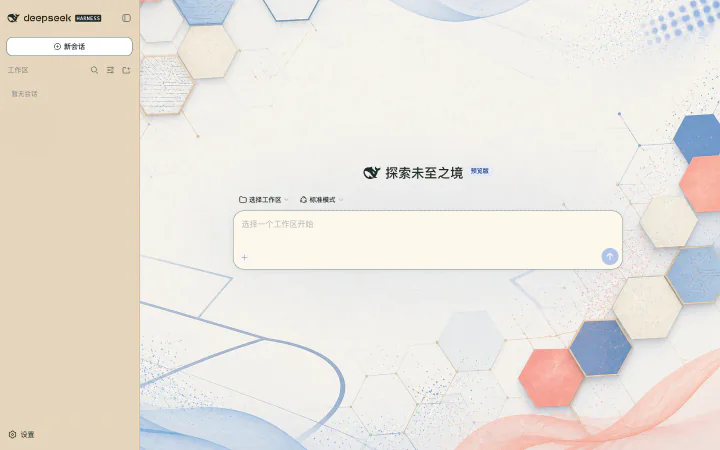Viewport: 720px width, 450px height.
Task: Click the 暂无会话 empty list text
Action: click(x=24, y=94)
